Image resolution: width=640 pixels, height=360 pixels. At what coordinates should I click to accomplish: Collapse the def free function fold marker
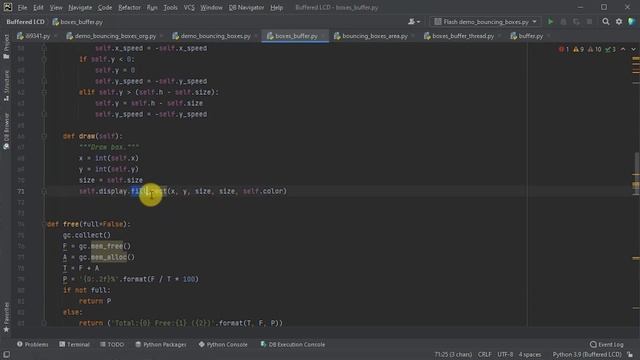click(x=44, y=224)
